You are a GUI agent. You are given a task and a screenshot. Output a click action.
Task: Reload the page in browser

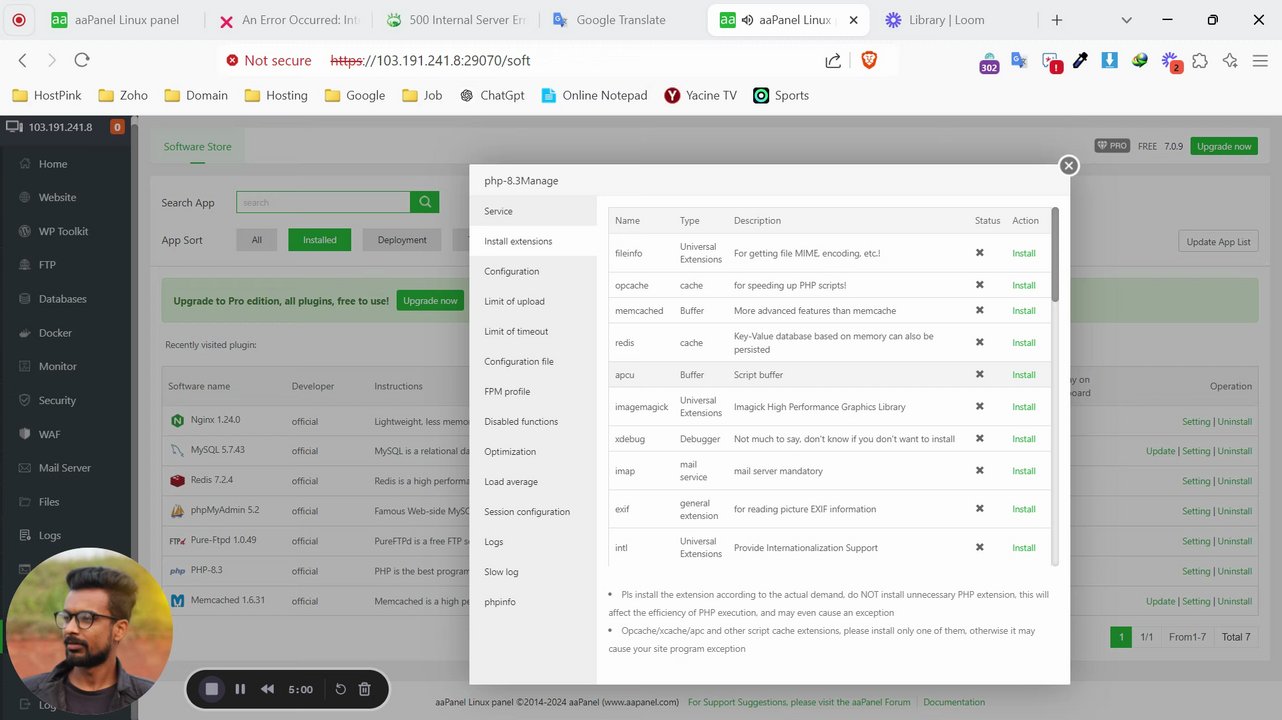[82, 60]
